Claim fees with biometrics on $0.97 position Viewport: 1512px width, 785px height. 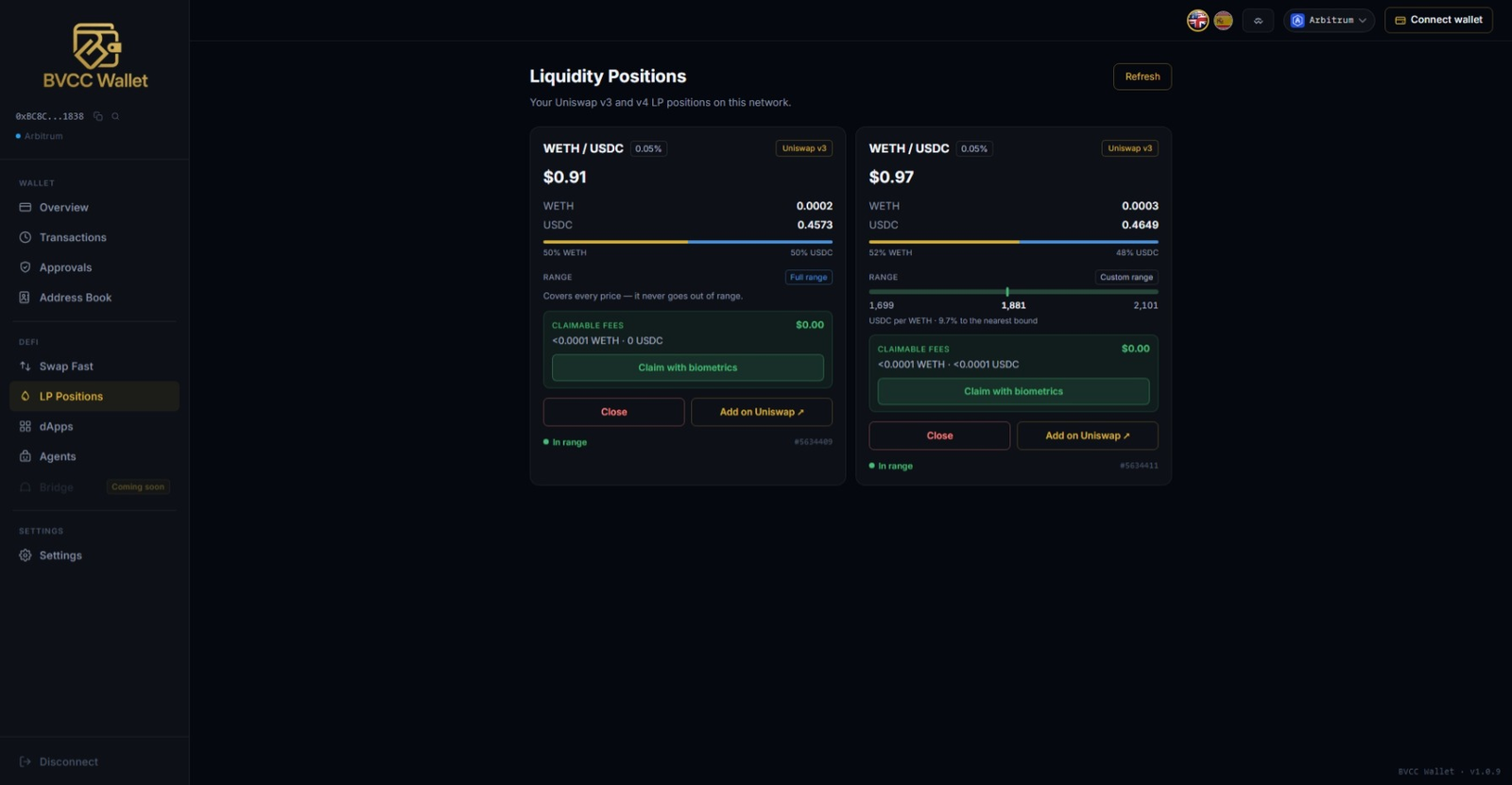1013,391
